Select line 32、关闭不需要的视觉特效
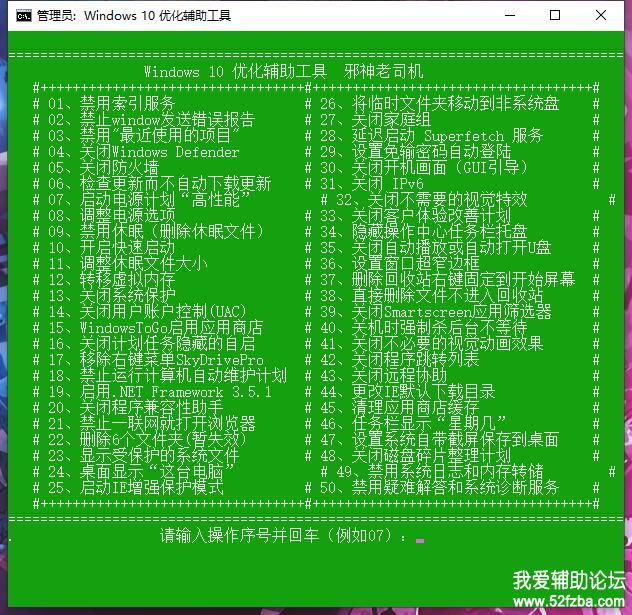Viewport: 632px width, 615px height. point(432,200)
